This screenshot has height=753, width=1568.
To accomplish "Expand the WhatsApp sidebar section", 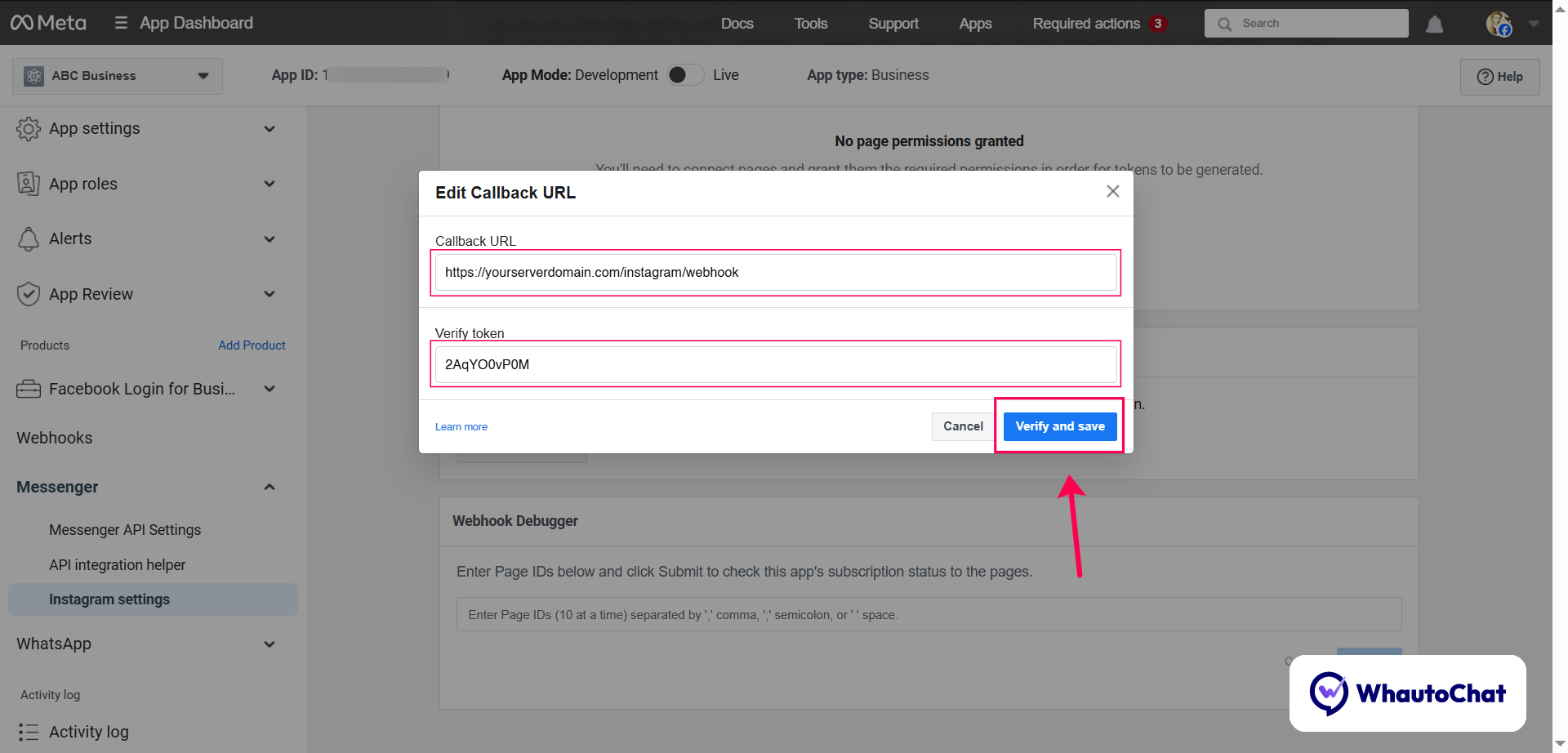I will click(269, 644).
